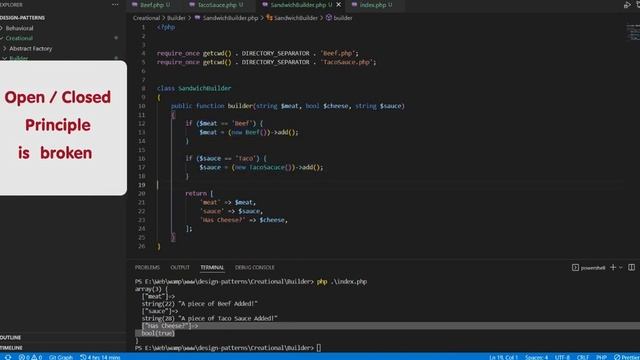Screen dimensions: 640x360
Task: Click the 'bool(true)' terminal output line
Action: click(x=158, y=333)
